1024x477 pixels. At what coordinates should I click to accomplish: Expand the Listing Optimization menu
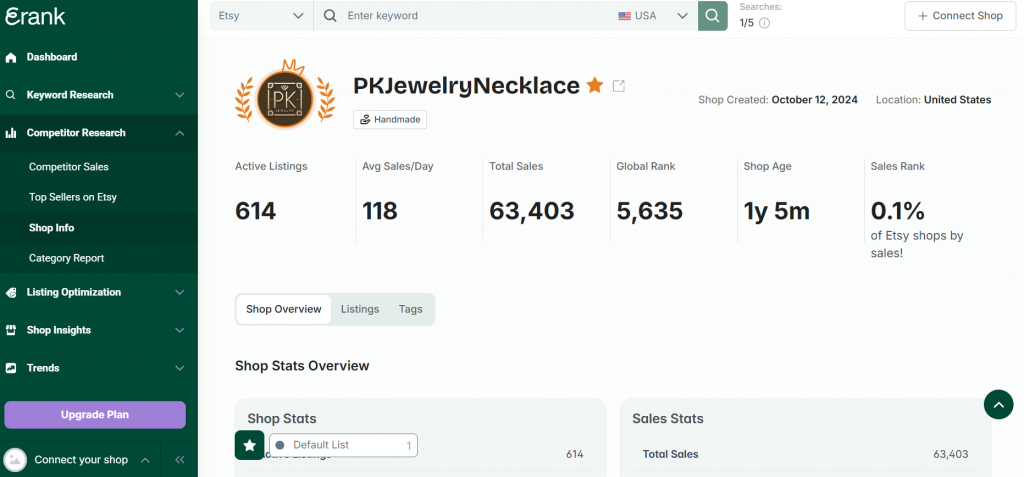pyautogui.click(x=98, y=292)
